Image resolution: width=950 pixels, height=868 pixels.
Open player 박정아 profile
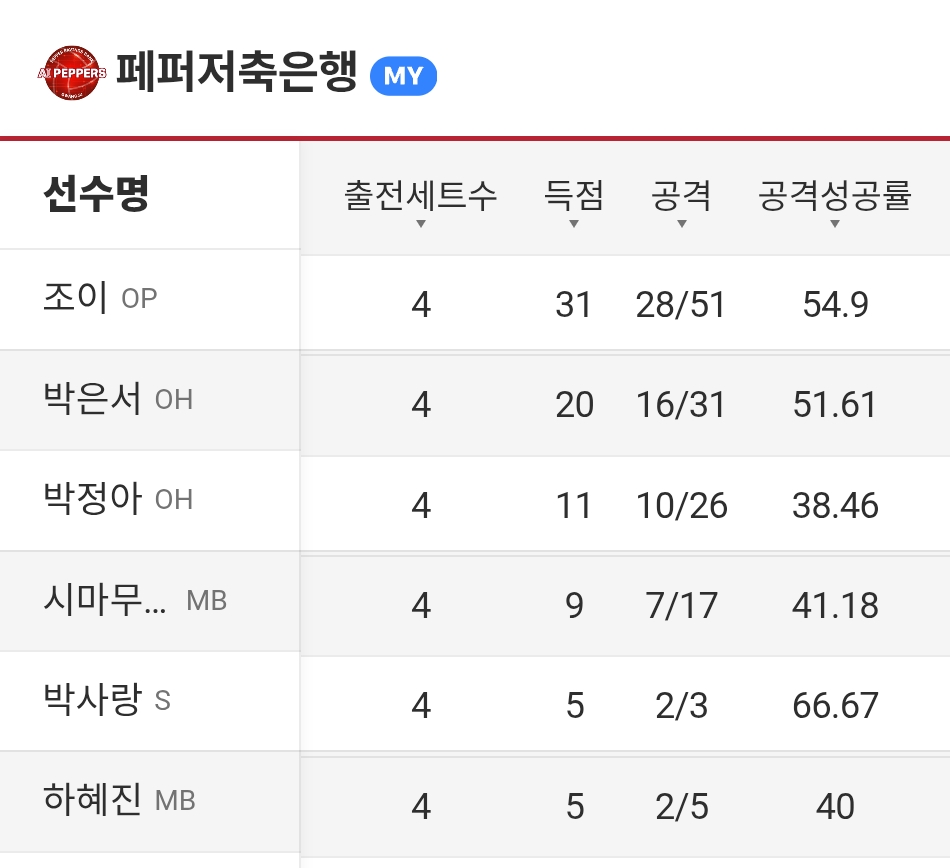click(117, 499)
